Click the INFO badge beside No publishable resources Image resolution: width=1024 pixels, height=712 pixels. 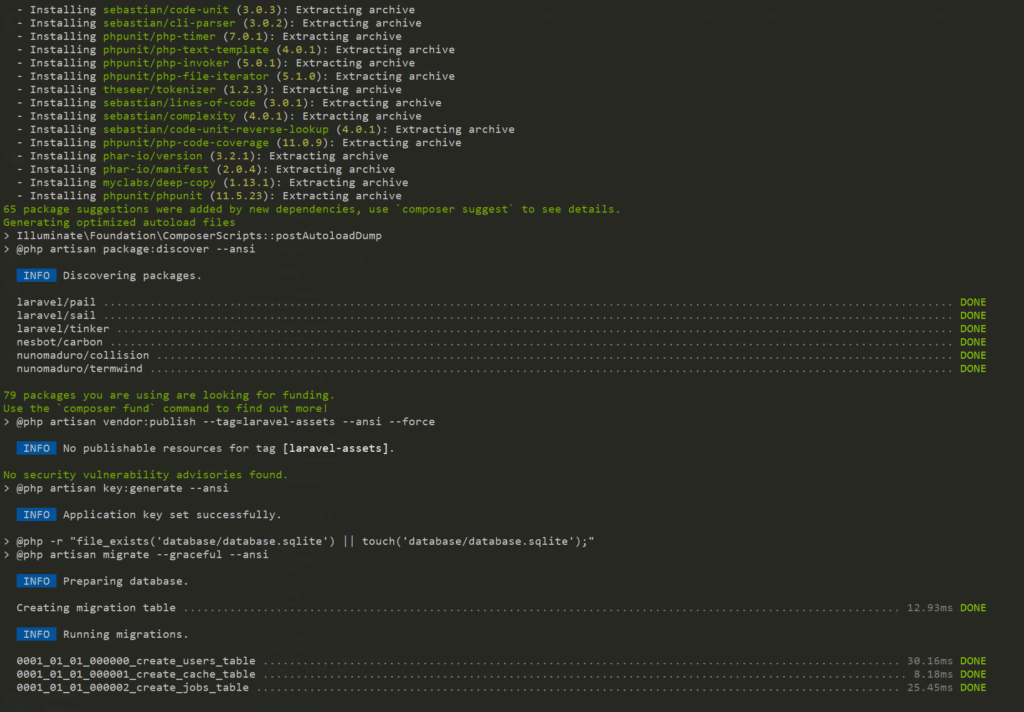click(36, 449)
